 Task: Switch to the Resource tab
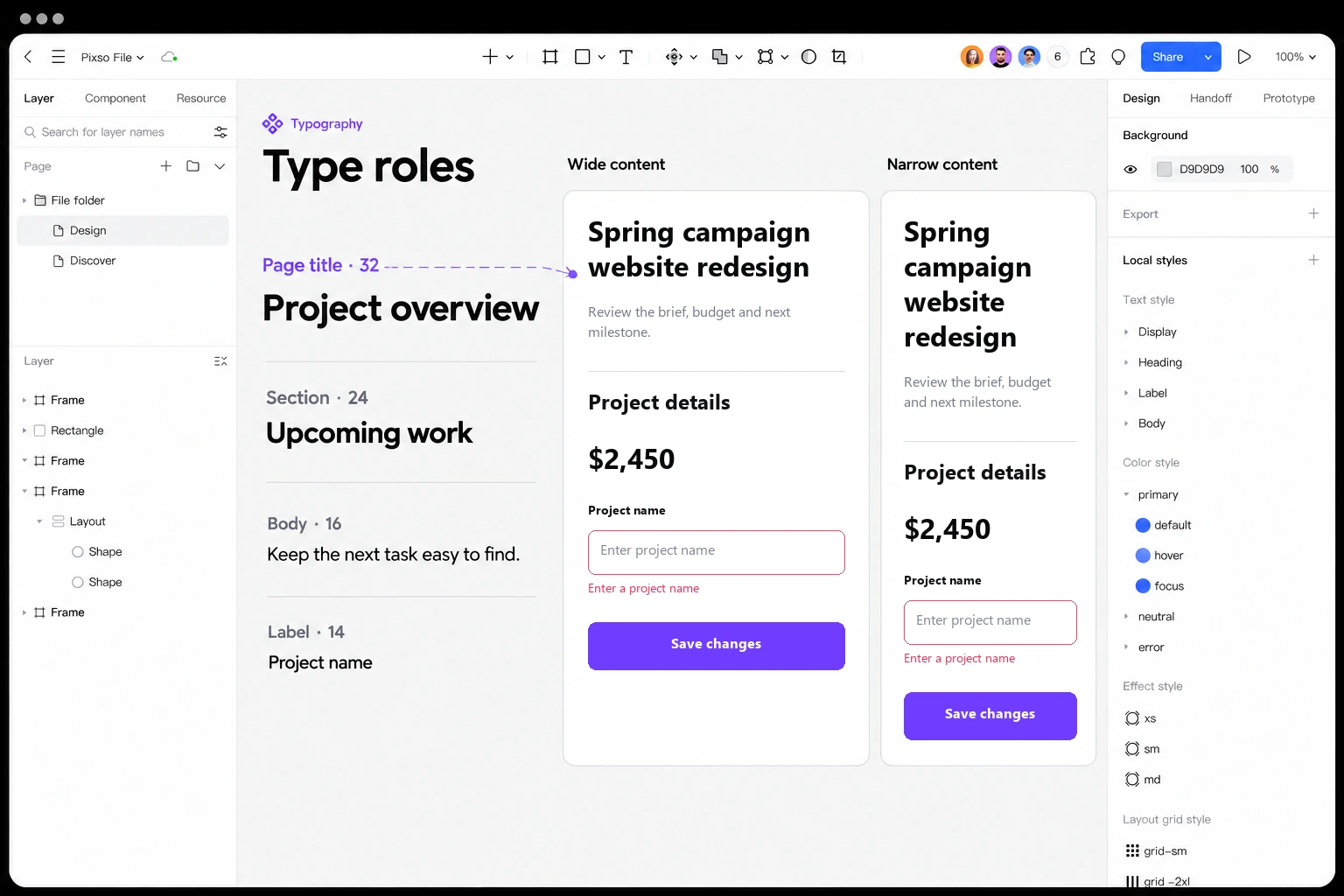pos(201,98)
